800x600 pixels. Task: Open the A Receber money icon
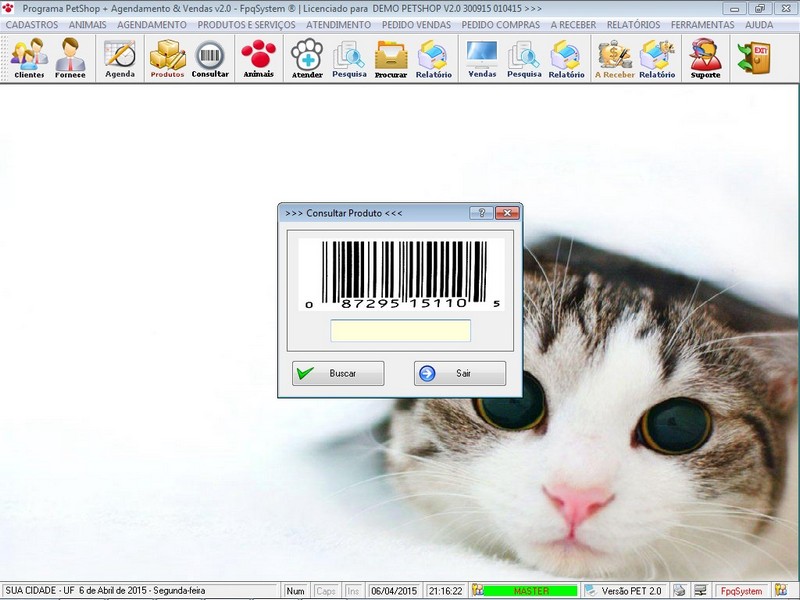pos(615,58)
